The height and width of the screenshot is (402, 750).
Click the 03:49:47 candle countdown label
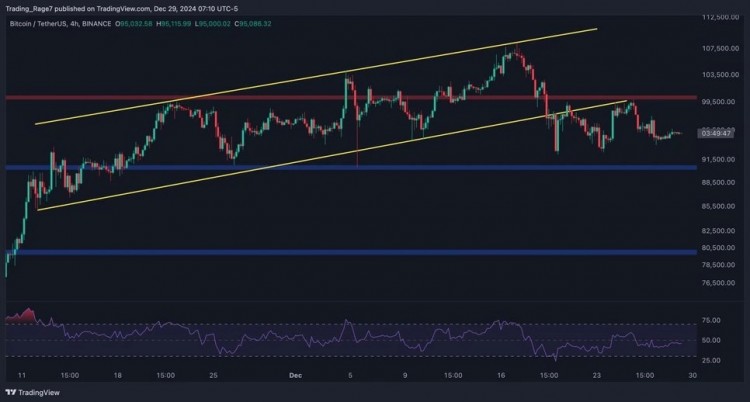[716, 133]
